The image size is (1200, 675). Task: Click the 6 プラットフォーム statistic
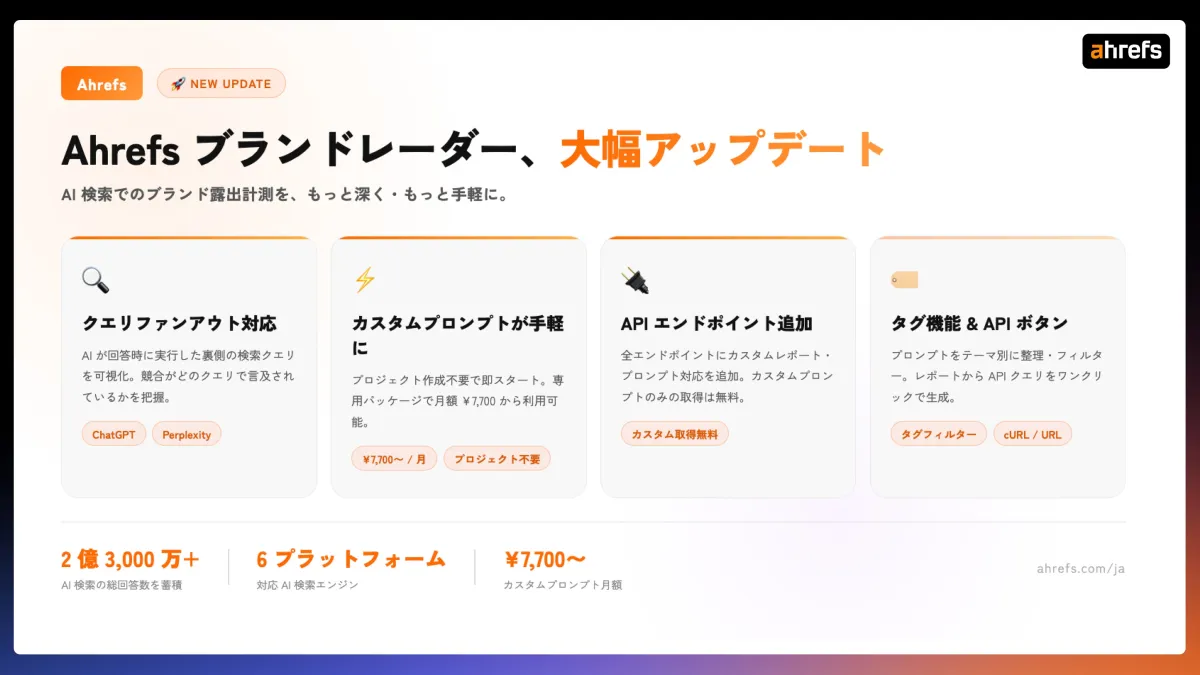click(x=351, y=559)
